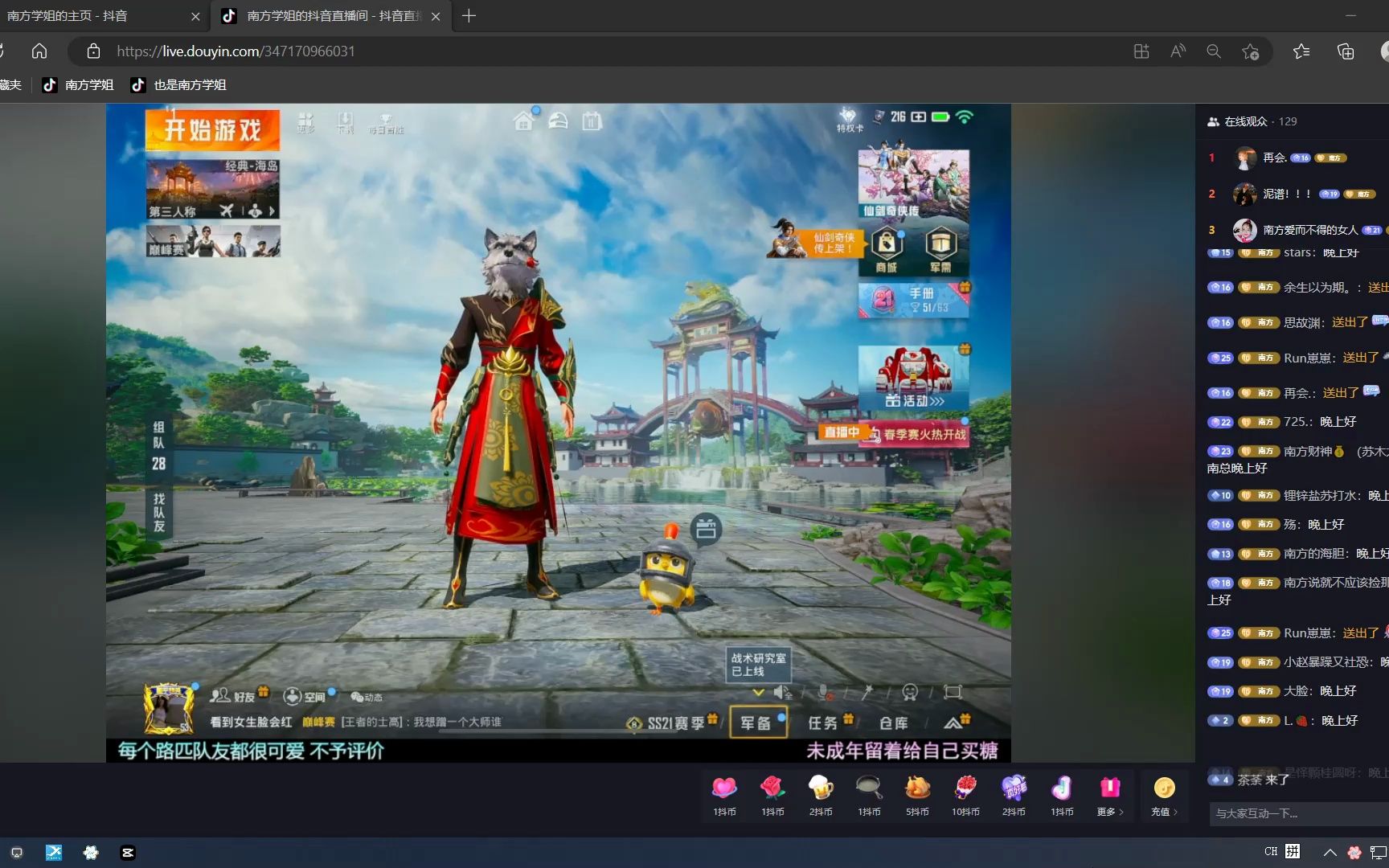
Task: Open the 在线观众 online viewers list
Action: coord(1252,121)
